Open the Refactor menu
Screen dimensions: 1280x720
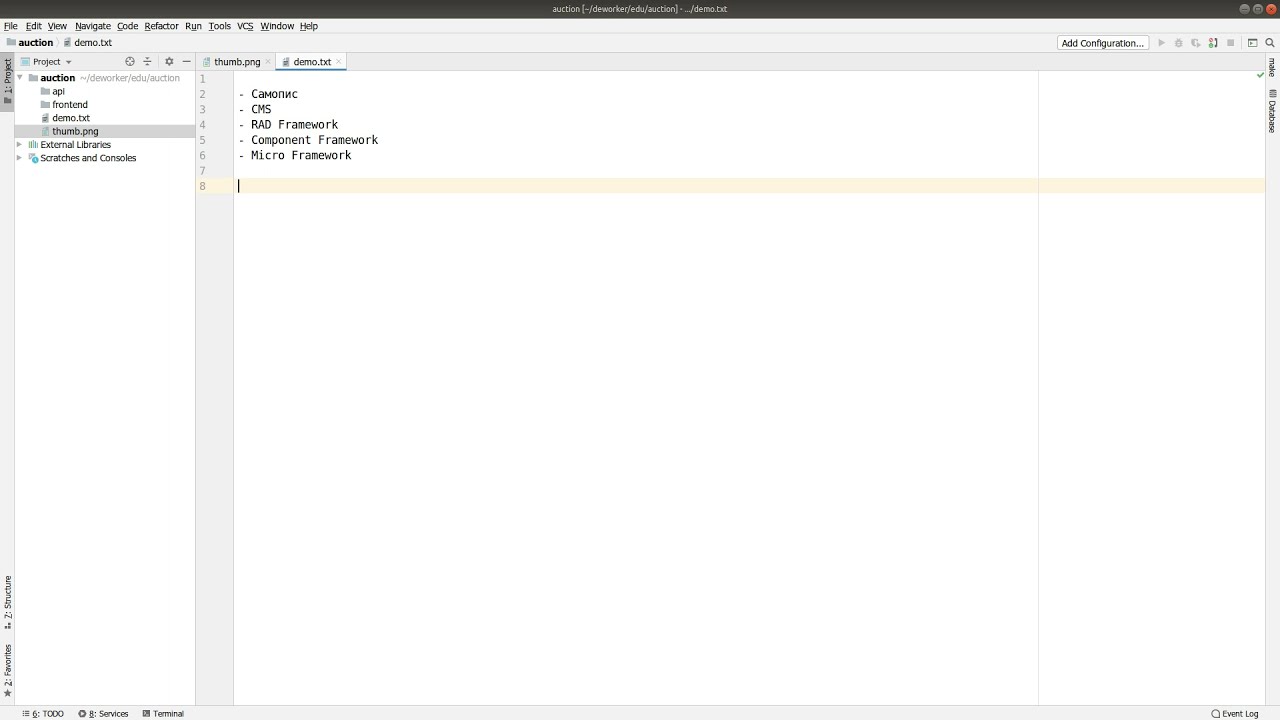[161, 26]
